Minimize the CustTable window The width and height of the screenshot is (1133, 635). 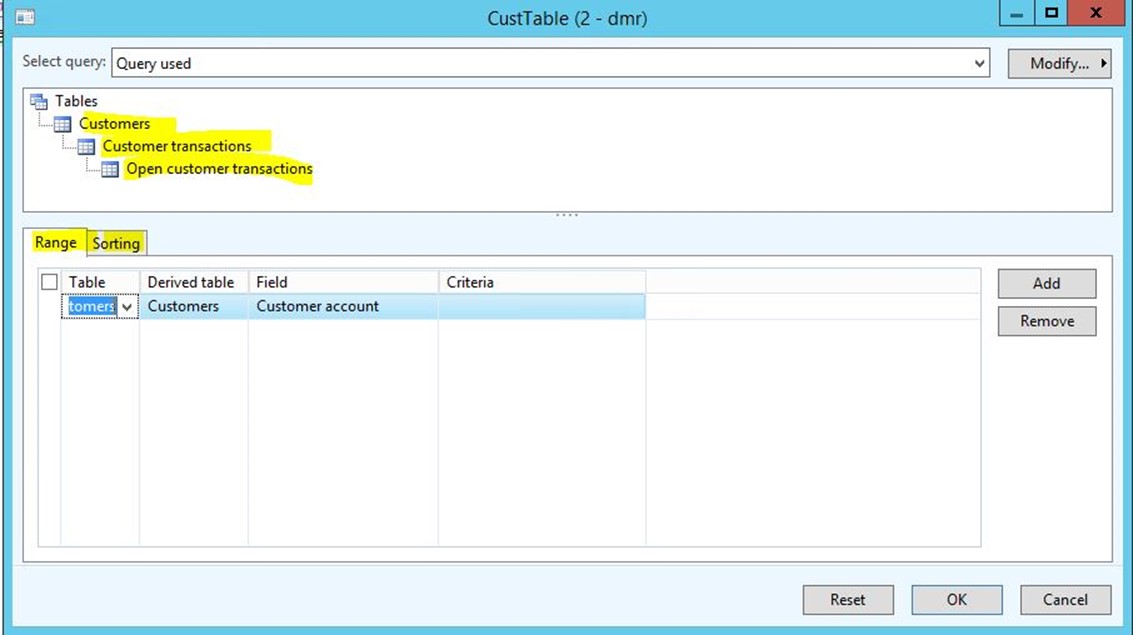click(x=1017, y=13)
